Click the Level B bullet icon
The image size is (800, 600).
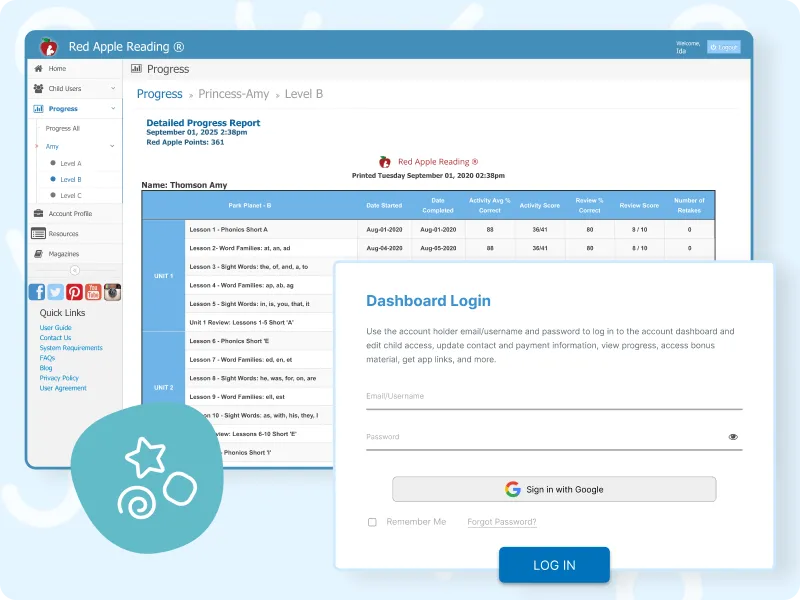tap(53, 179)
